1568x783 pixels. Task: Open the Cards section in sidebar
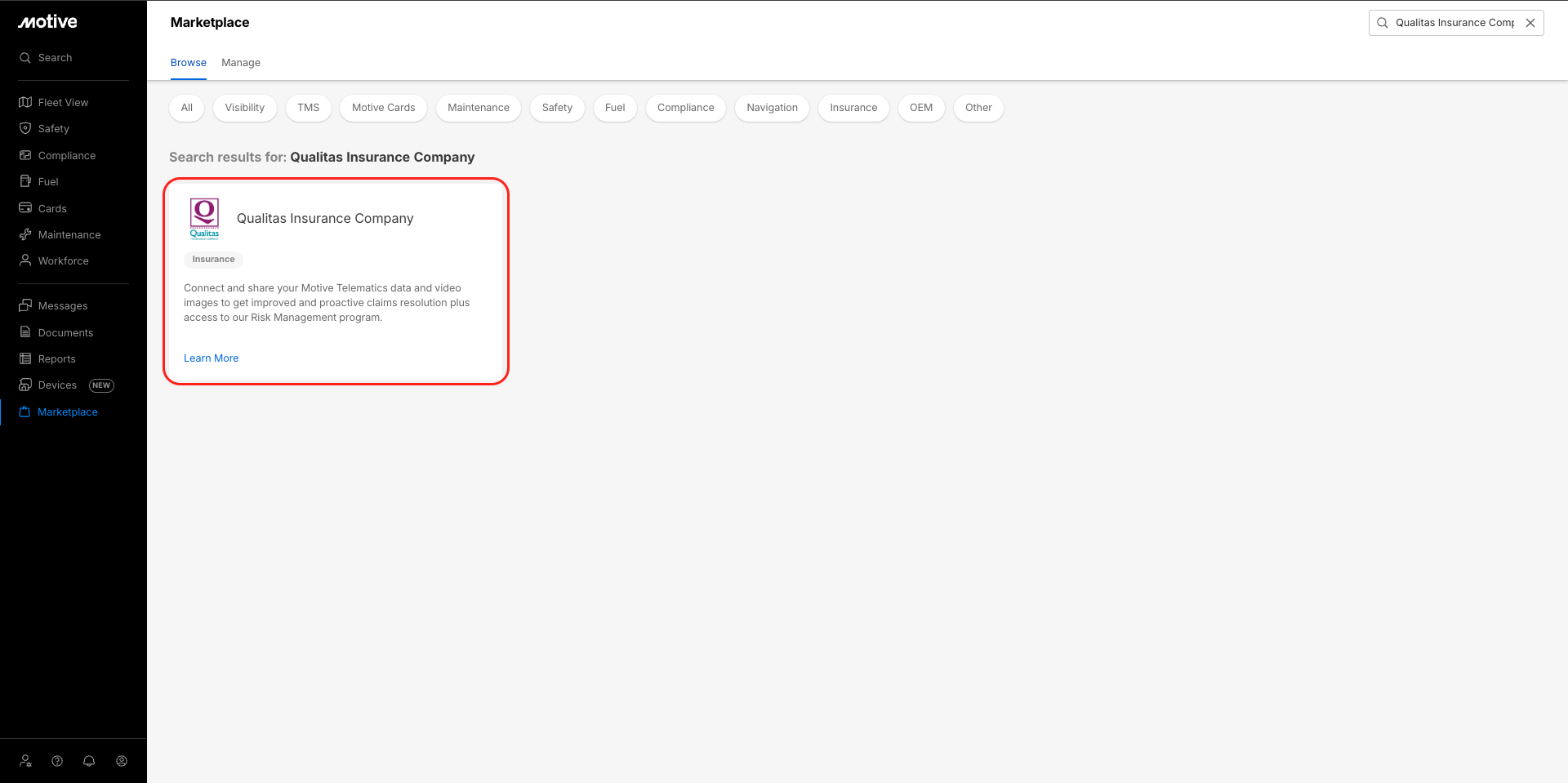point(52,209)
